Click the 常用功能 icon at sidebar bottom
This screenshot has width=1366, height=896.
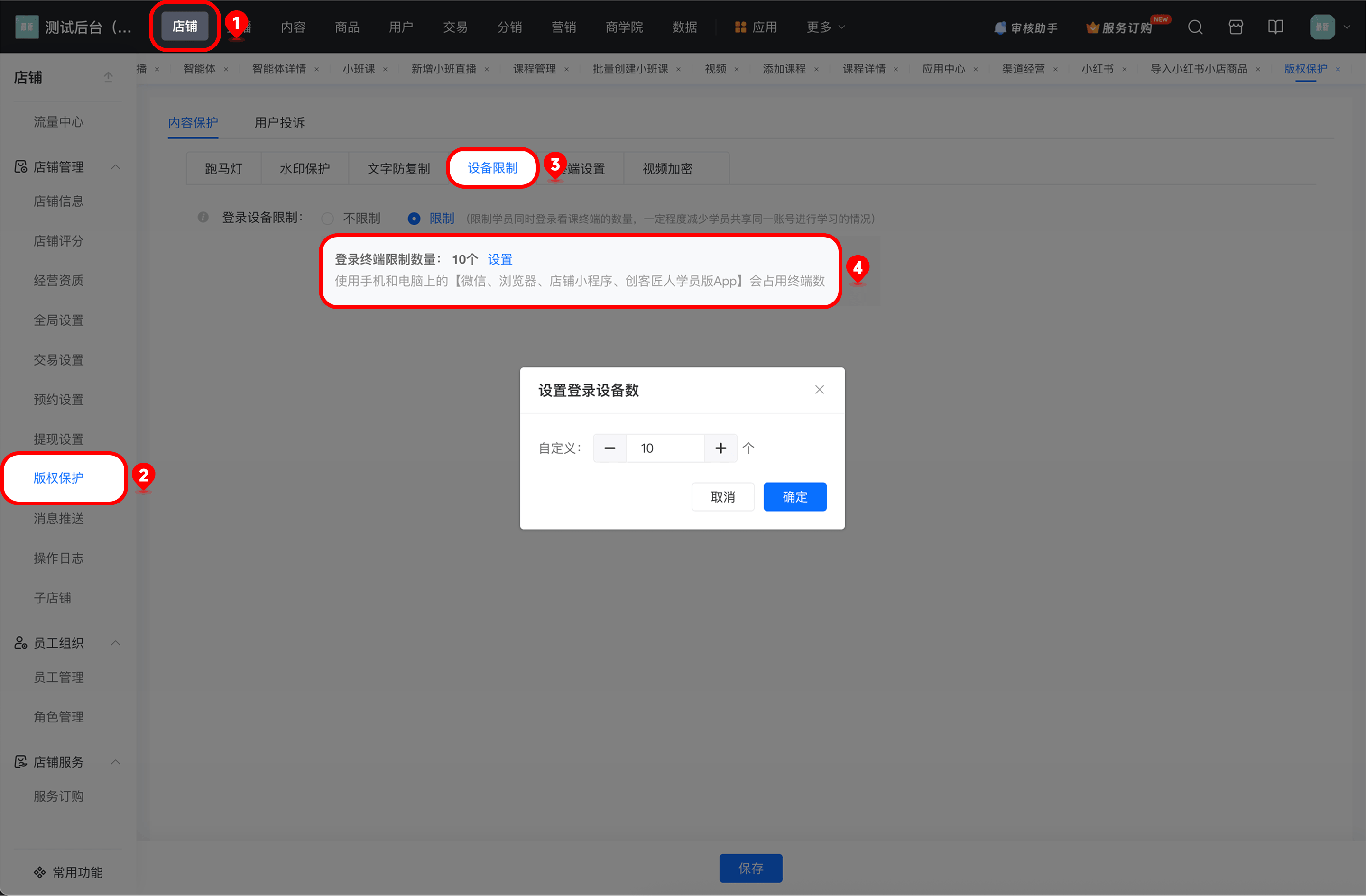coord(39,872)
